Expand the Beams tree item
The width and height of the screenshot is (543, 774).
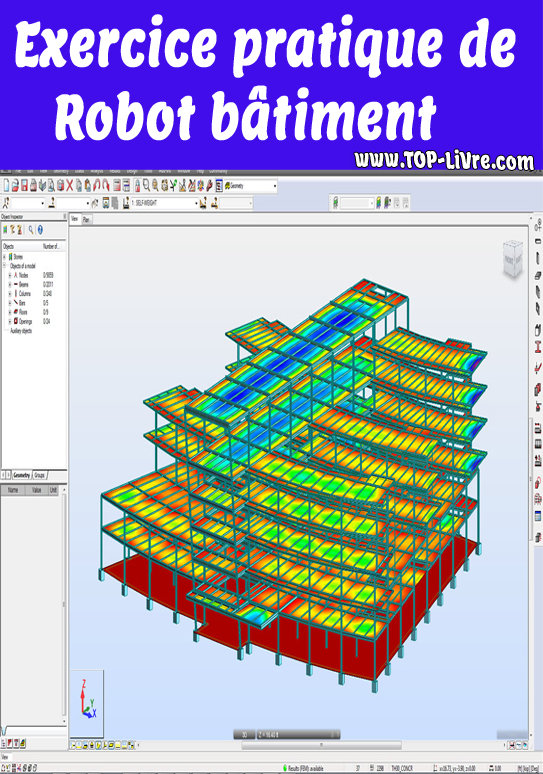[x=9, y=284]
